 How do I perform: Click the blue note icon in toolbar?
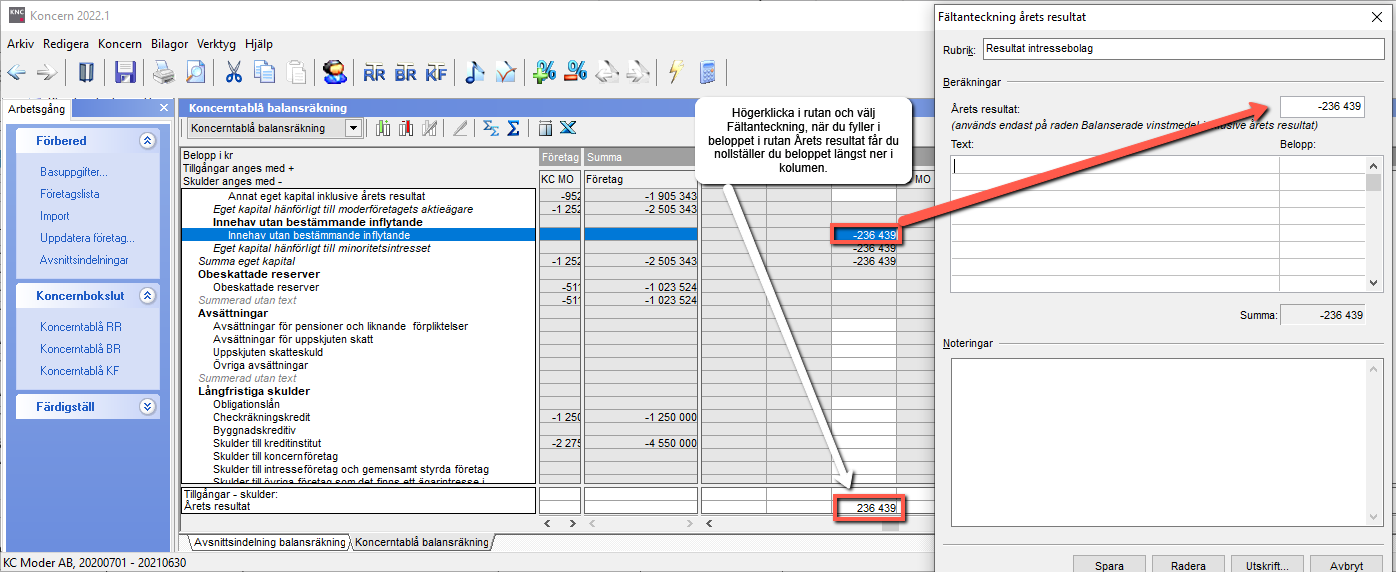[475, 72]
